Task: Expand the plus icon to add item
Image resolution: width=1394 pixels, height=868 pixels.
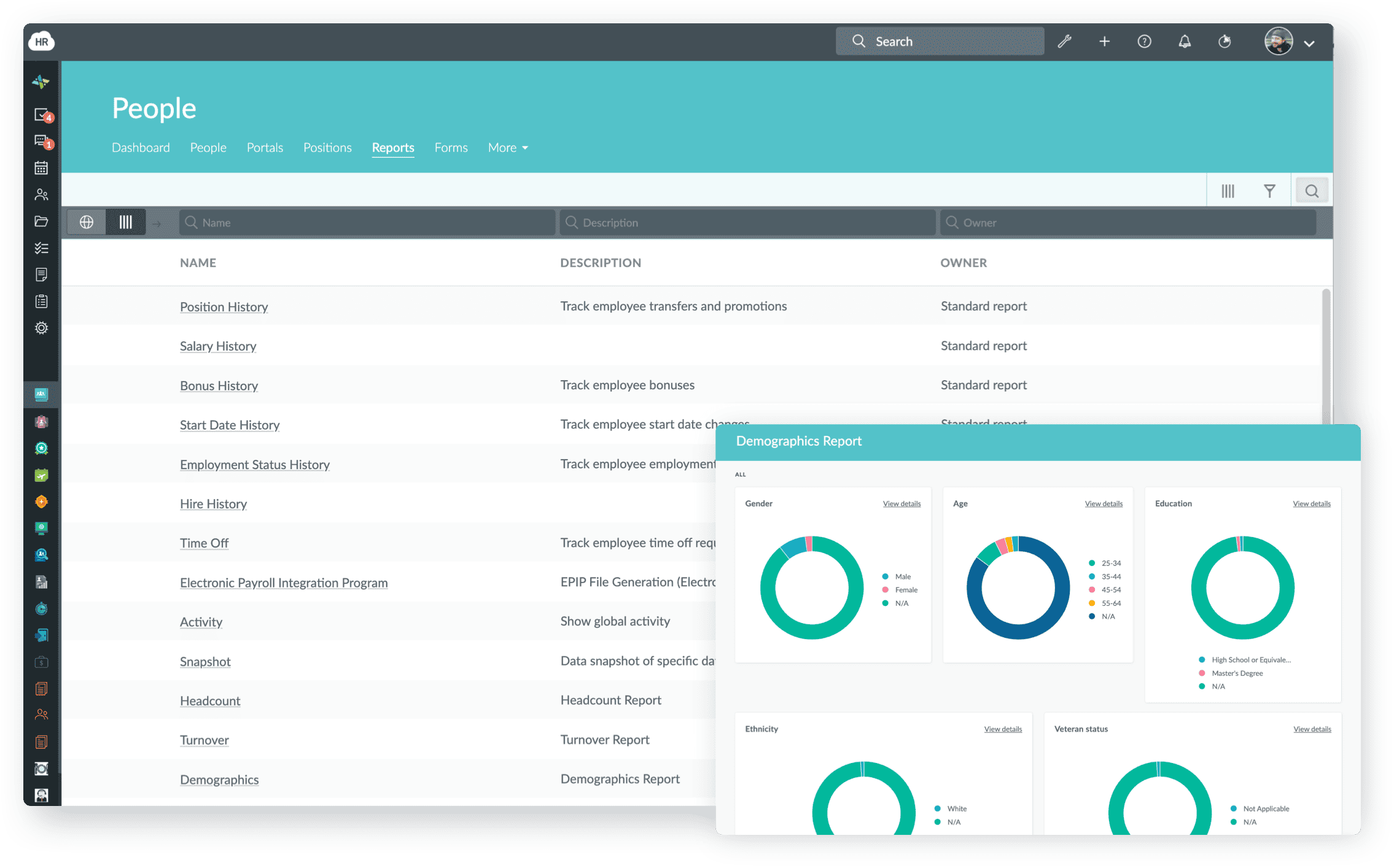Action: point(1105,40)
